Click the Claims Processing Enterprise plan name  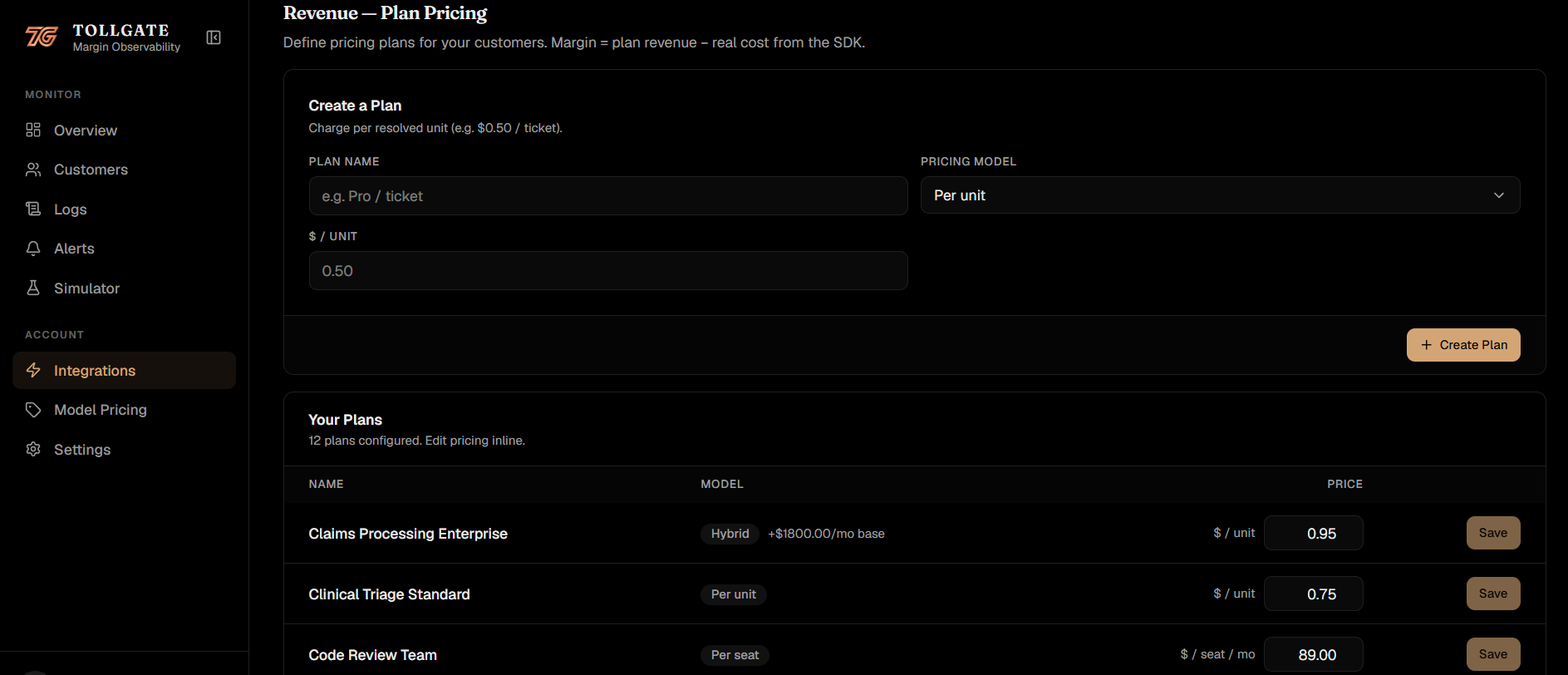pos(408,534)
